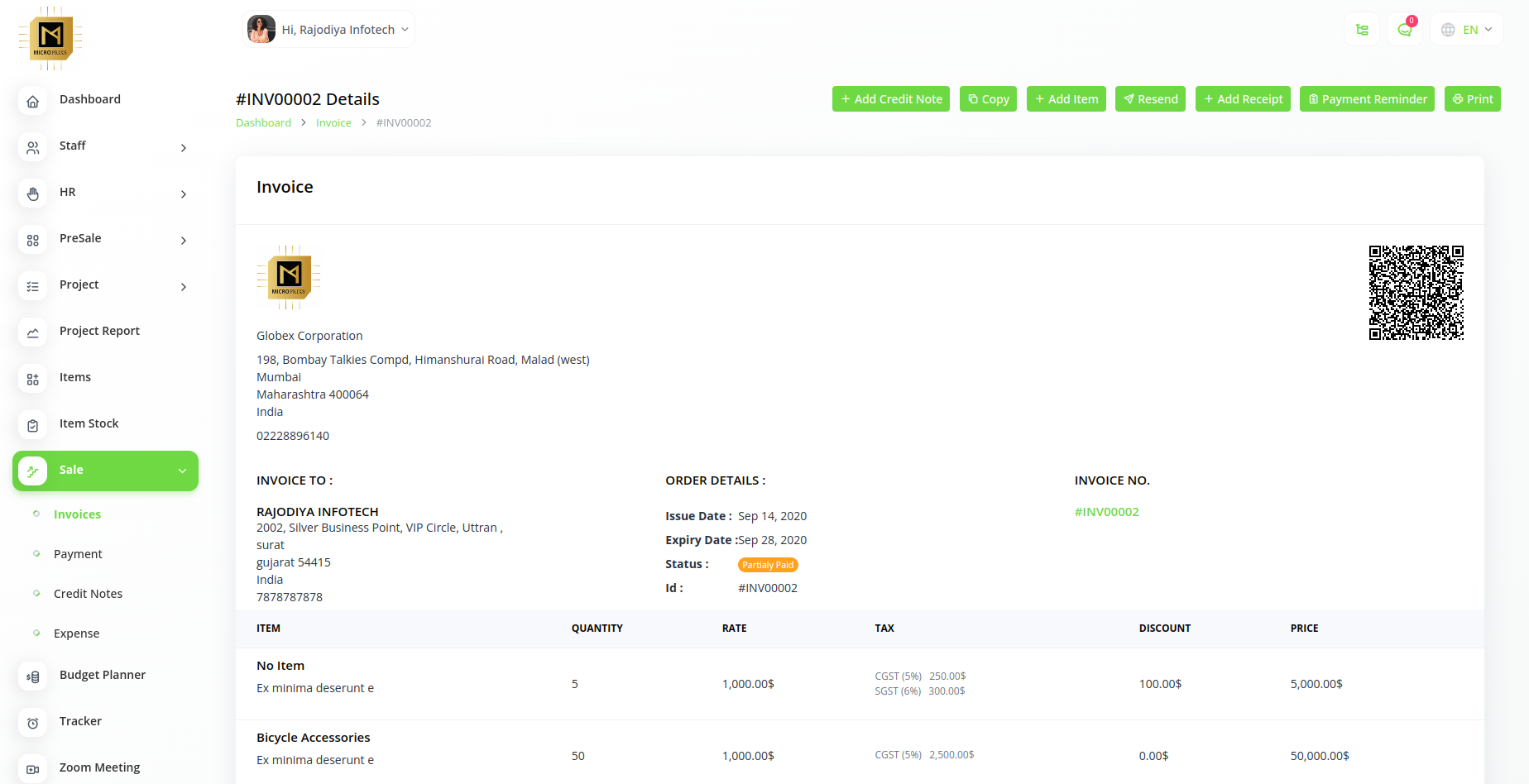Click the Project Report chart icon

33,332
